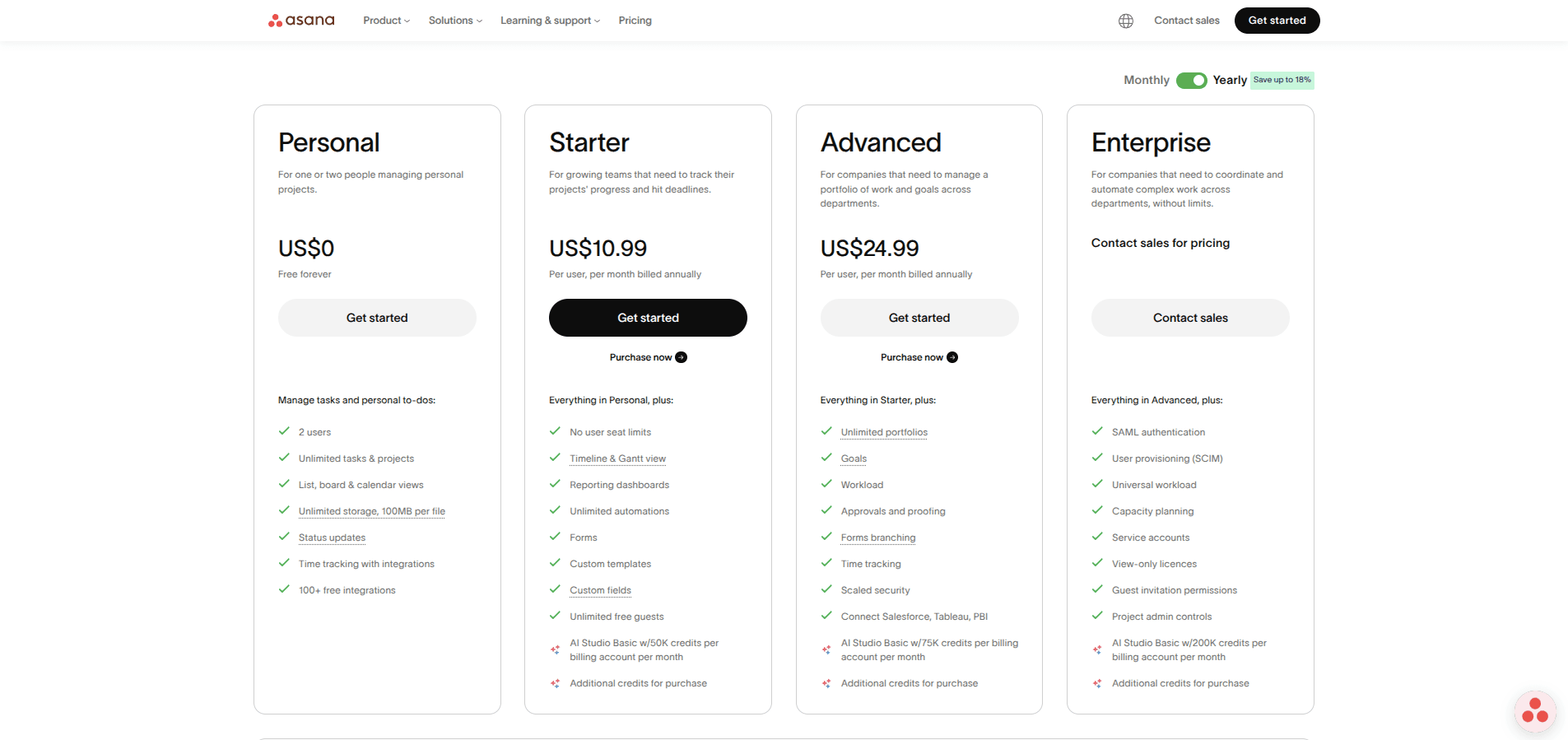Click AI sparkle icon for Enterprise AI Studio Basic
Viewport: 1568px width, 740px height.
click(1097, 649)
